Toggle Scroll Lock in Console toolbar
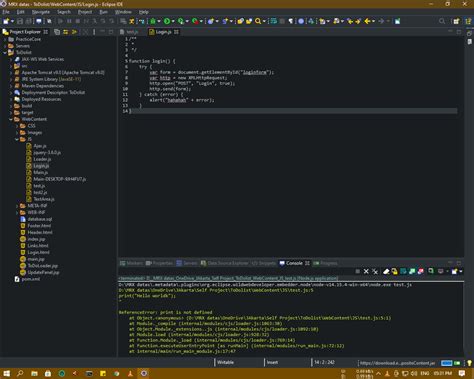Viewport: 474px width, 379px height. coord(395,272)
